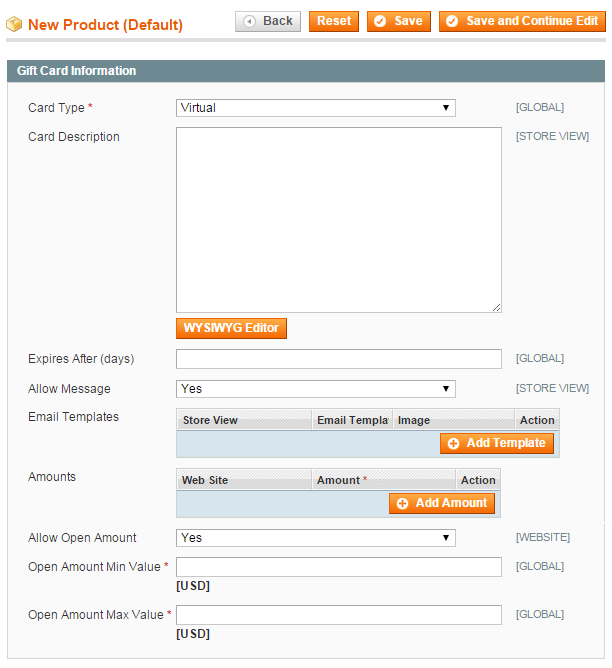
Task: Click the Action header in Email Templates table
Action: [537, 420]
